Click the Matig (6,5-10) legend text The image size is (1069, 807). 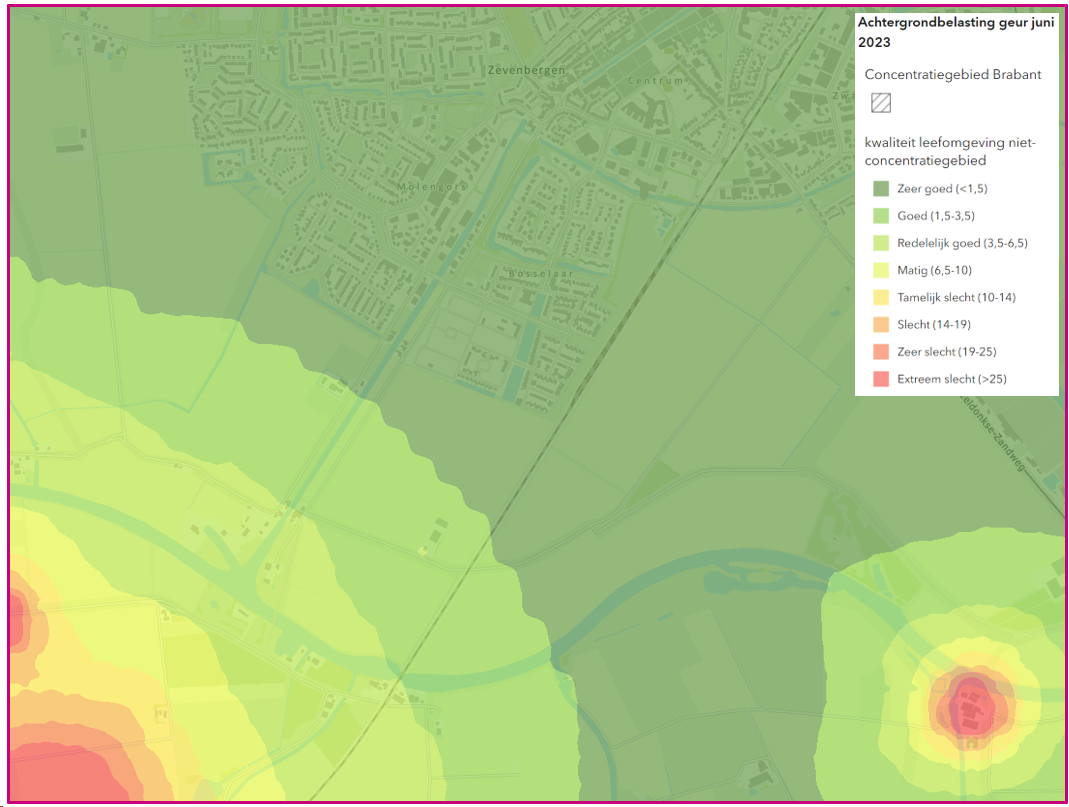click(935, 271)
